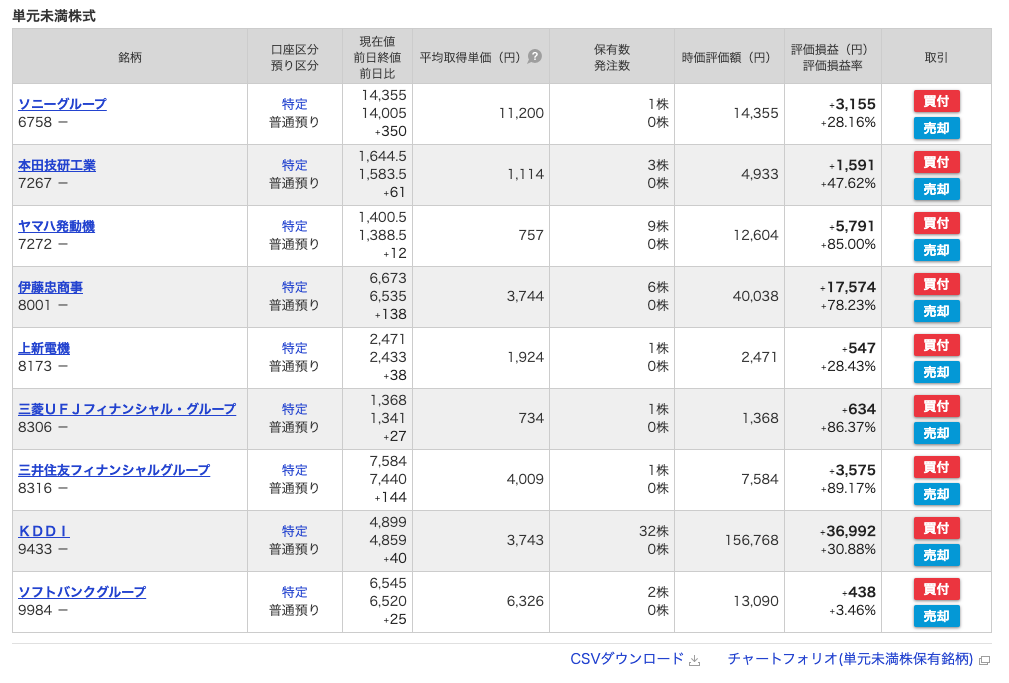Click 売却 for ソニーグループ

(936, 128)
